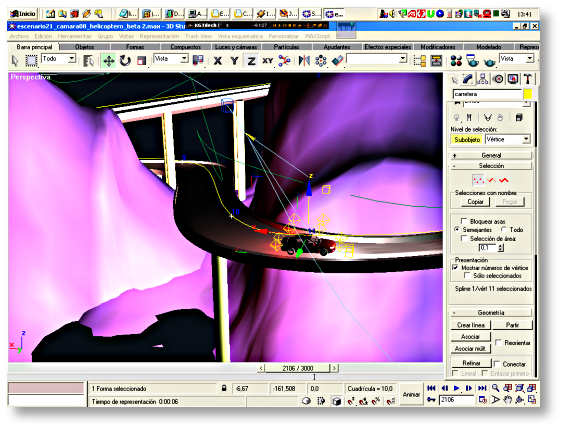Enable the Reorientar checkbox

tap(498, 342)
